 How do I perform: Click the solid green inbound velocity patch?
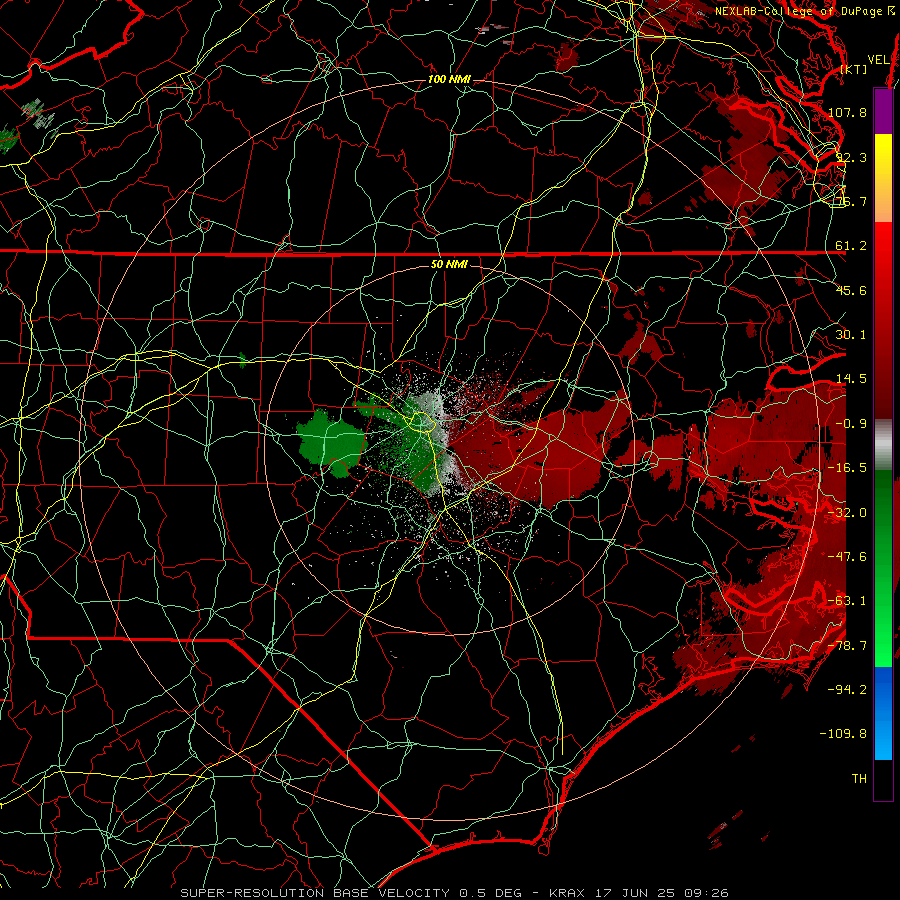[333, 444]
